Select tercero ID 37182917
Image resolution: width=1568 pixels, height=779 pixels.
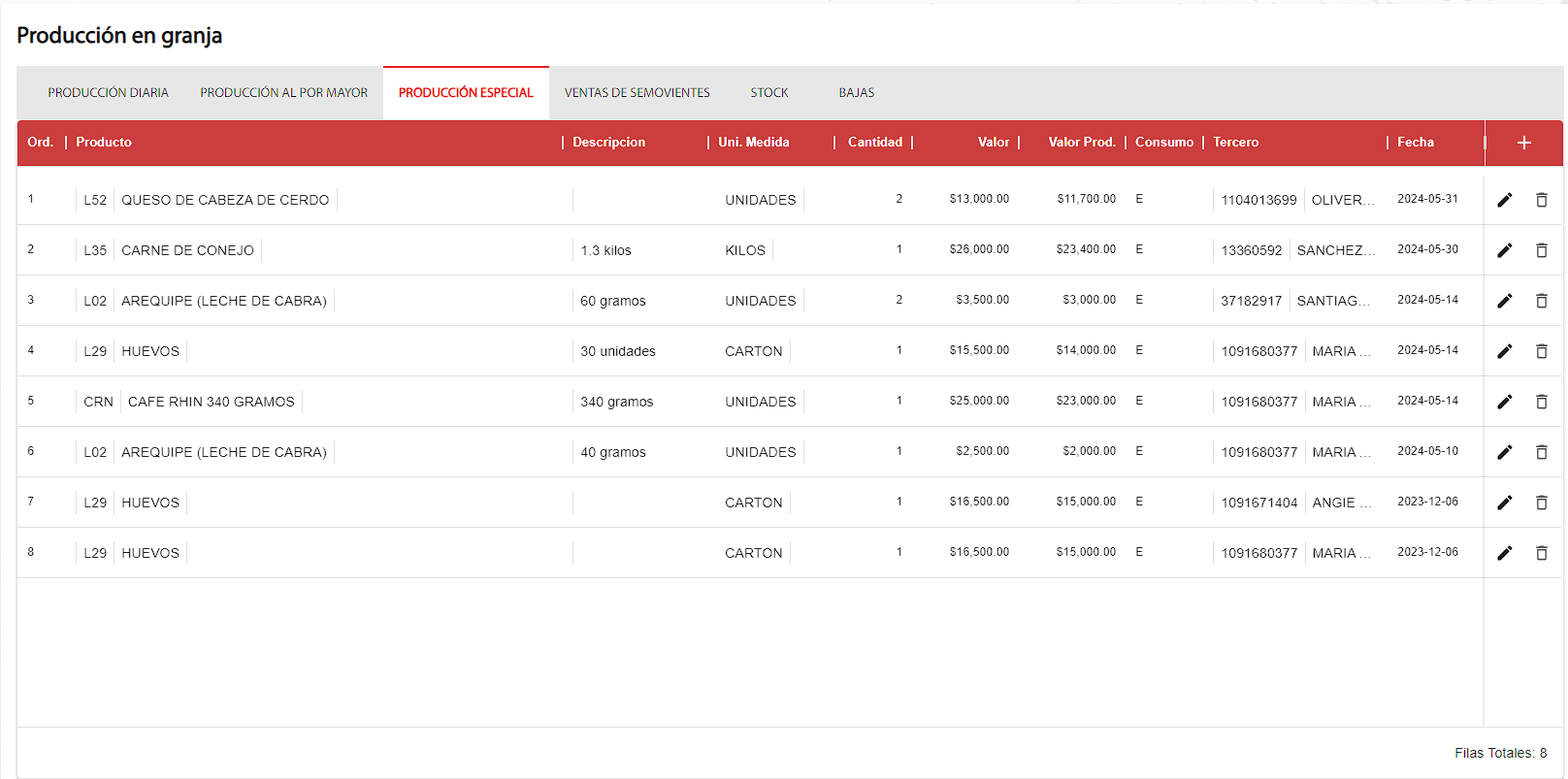[x=1251, y=301]
